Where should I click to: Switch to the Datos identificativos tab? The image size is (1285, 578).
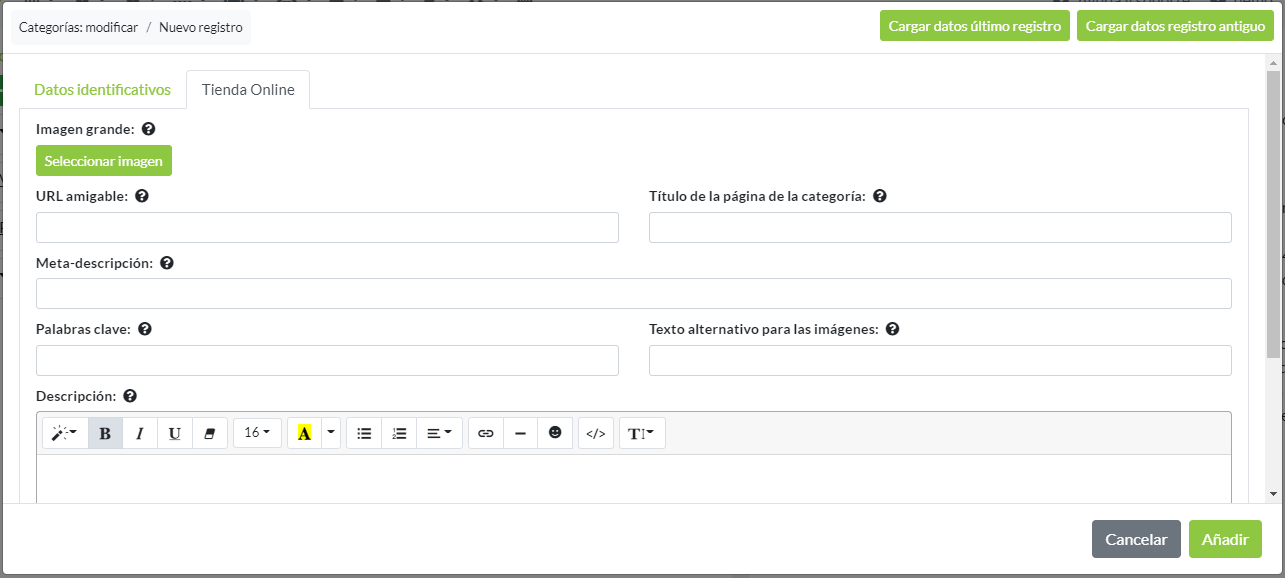tap(102, 89)
